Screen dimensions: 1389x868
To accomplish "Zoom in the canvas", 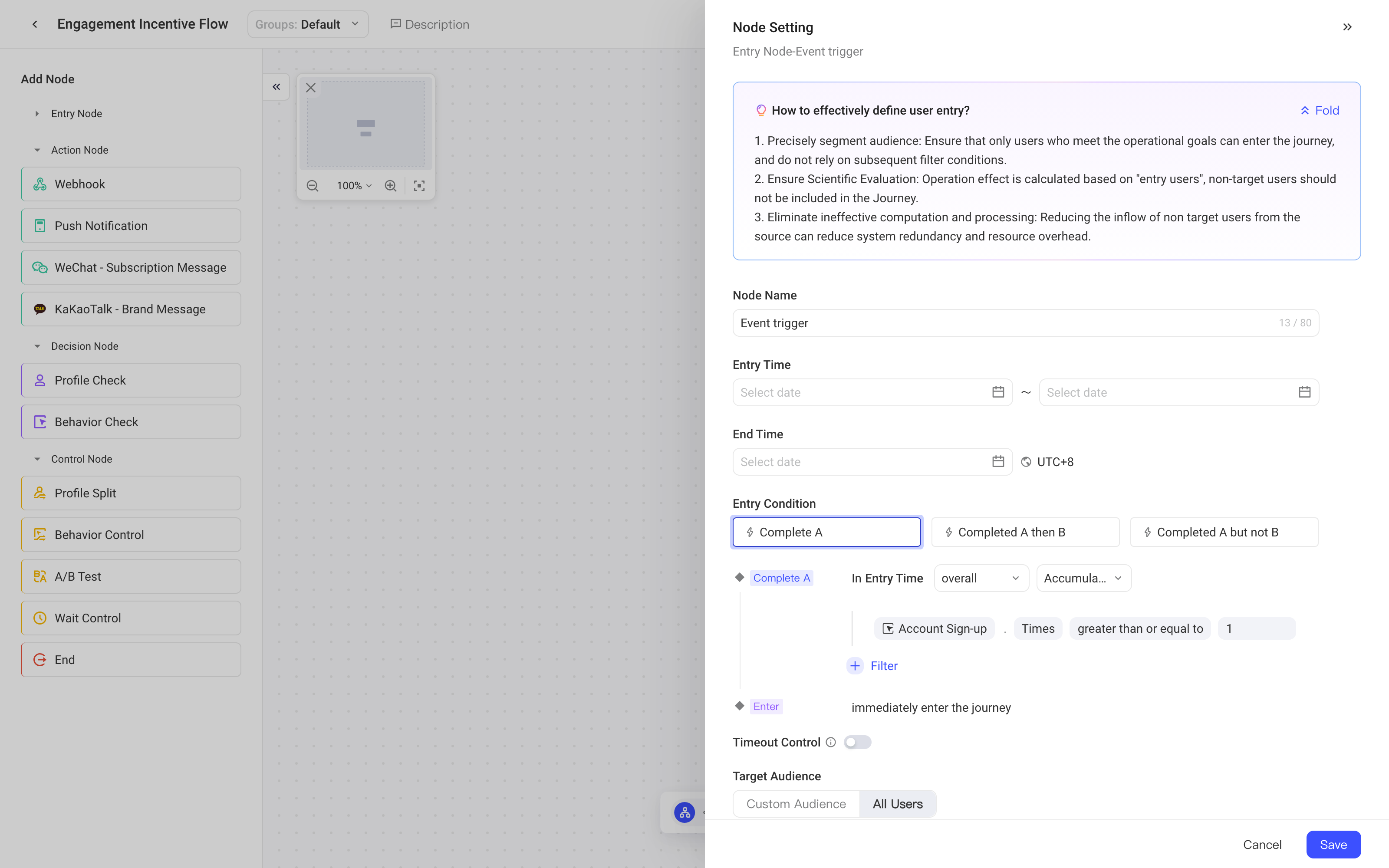I will (390, 185).
